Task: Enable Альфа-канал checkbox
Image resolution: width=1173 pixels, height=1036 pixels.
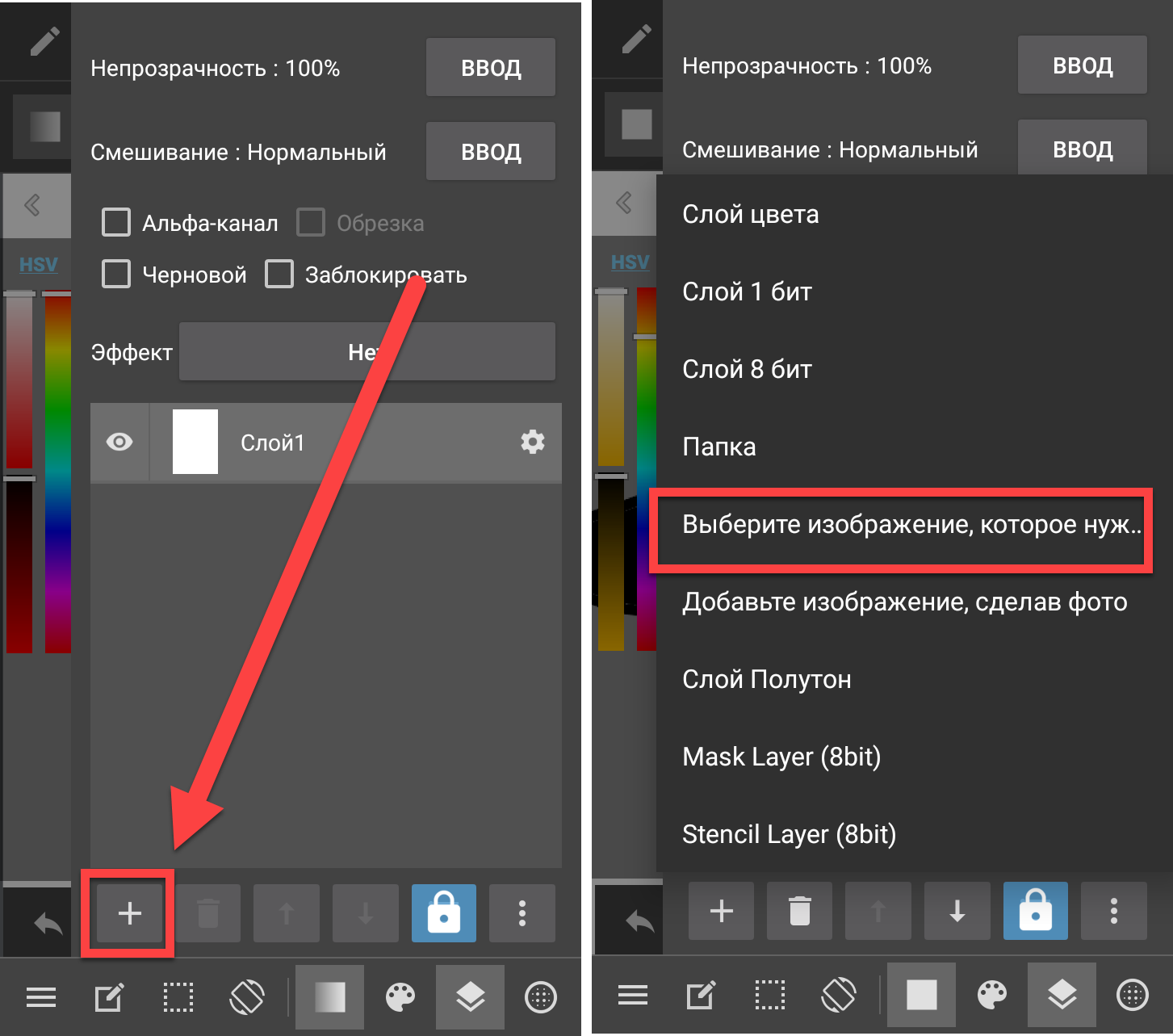Action: click(116, 222)
